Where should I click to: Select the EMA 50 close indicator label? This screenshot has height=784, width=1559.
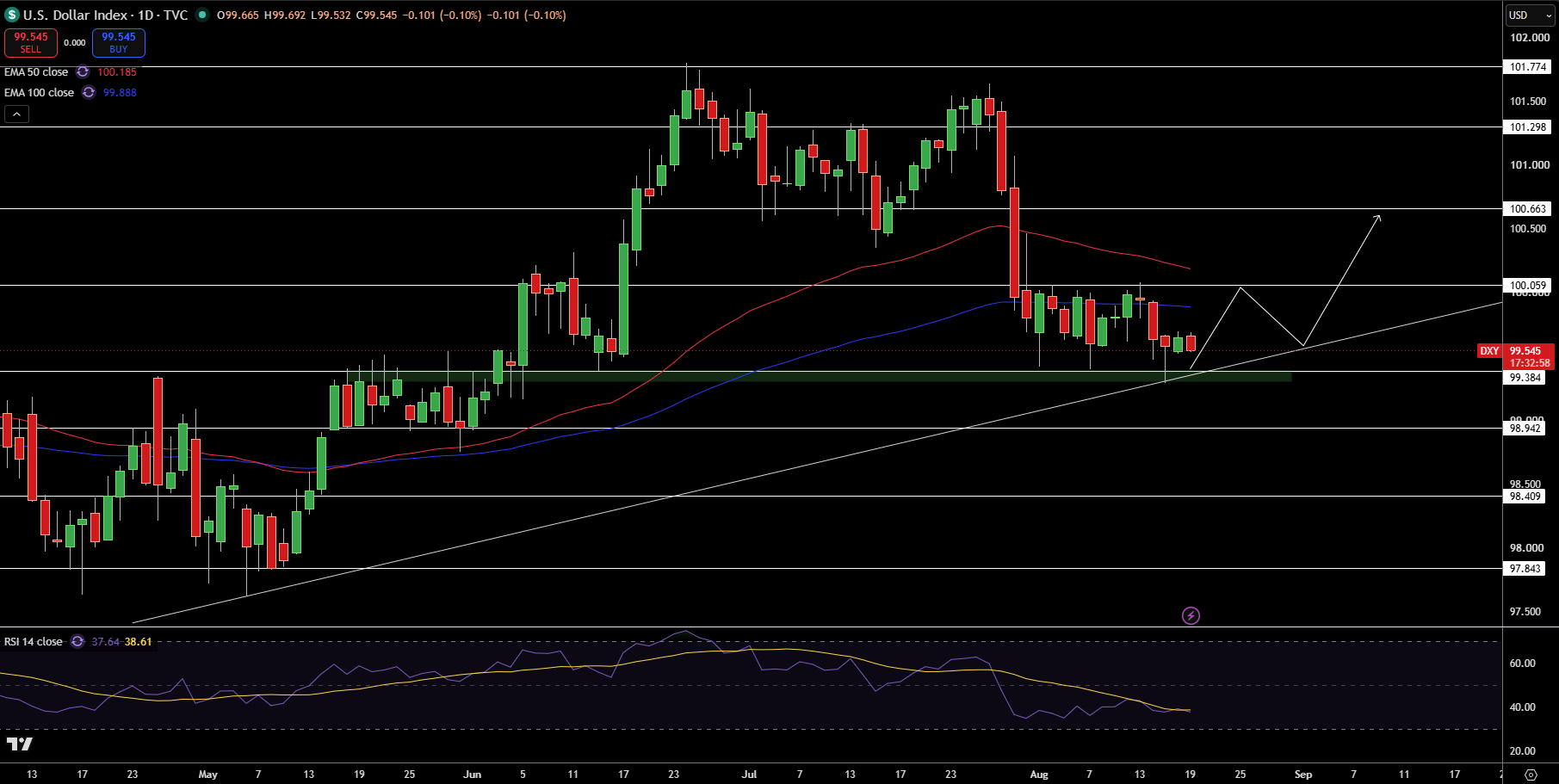[x=36, y=72]
